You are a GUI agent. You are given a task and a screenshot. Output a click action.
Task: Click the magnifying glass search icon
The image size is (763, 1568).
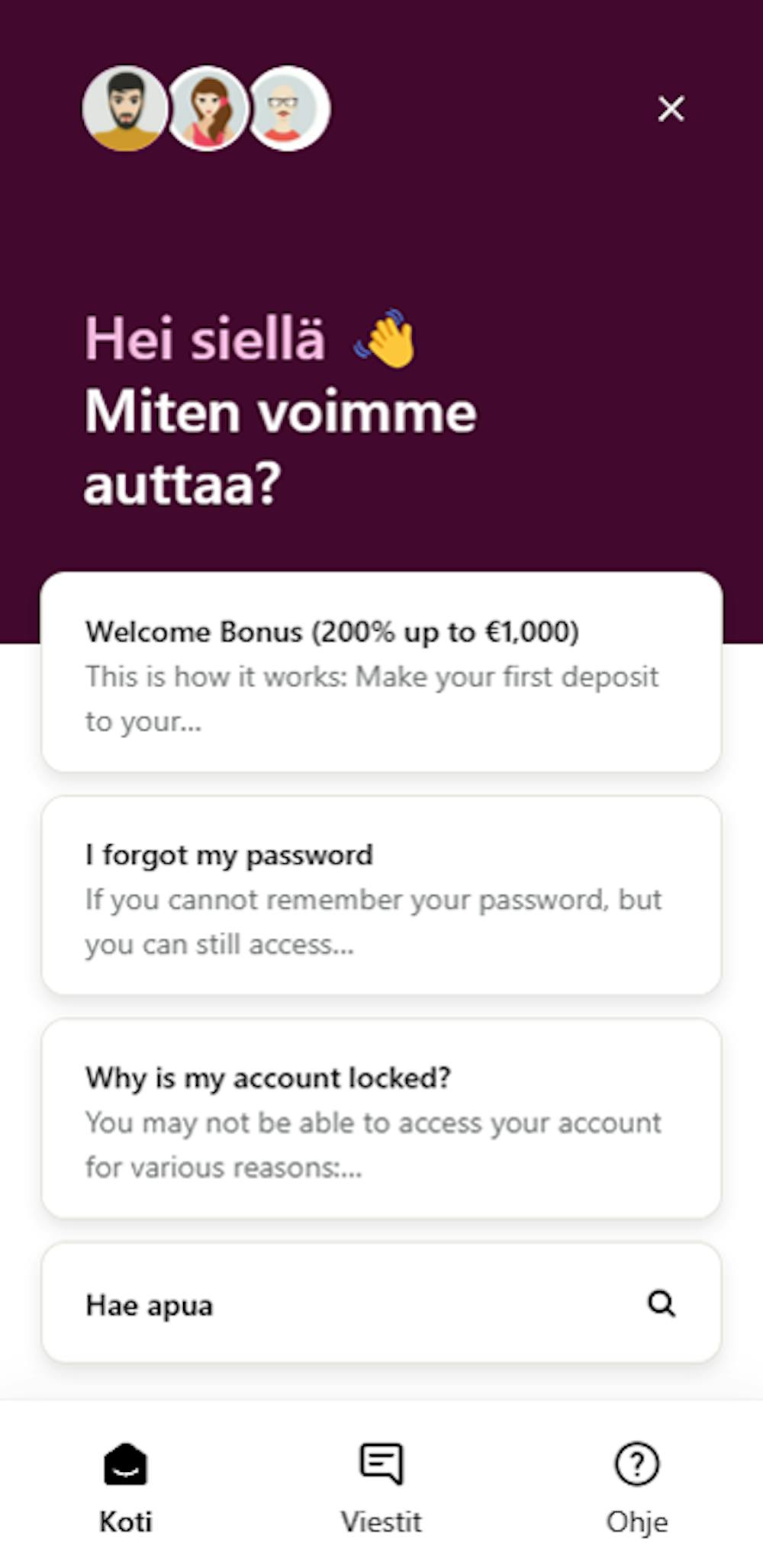click(662, 1303)
